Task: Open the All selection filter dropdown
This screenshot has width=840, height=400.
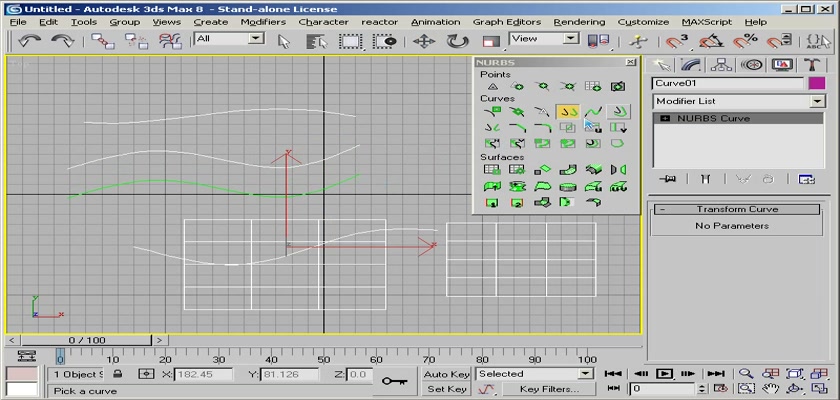Action: pyautogui.click(x=229, y=39)
